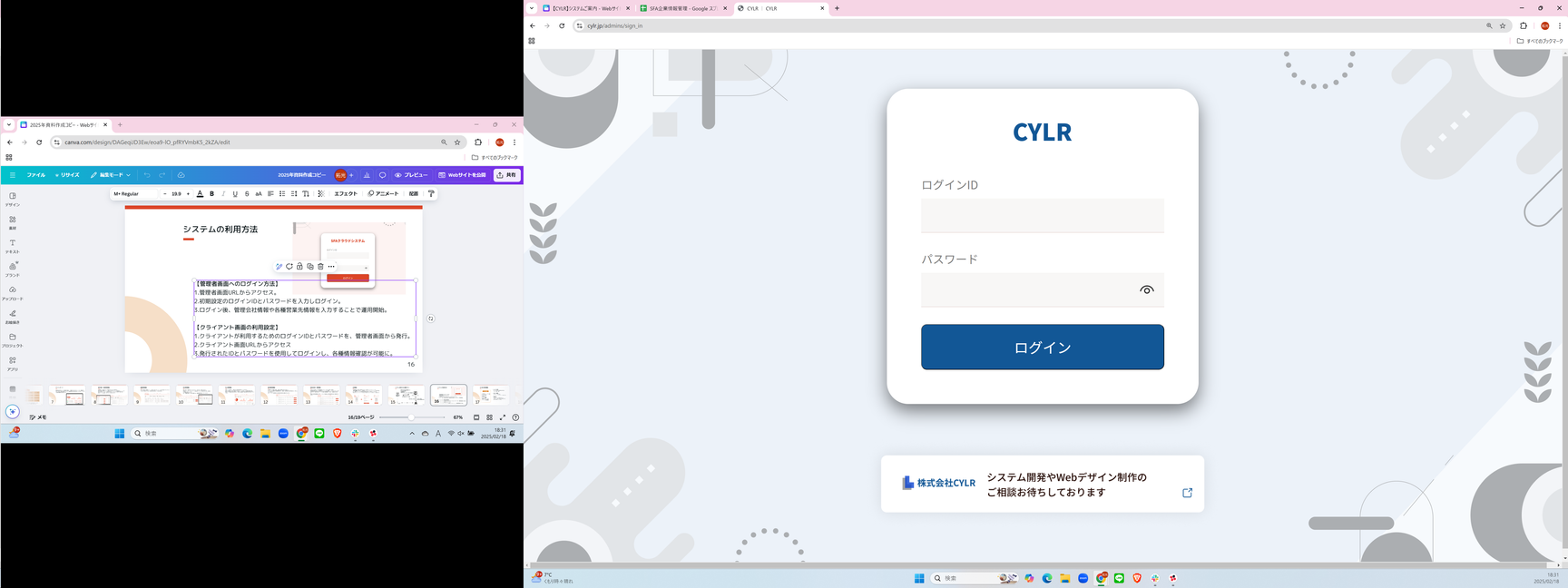The height and width of the screenshot is (588, 1568).
Task: Toggle uppercase aA formatting
Action: [259, 193]
